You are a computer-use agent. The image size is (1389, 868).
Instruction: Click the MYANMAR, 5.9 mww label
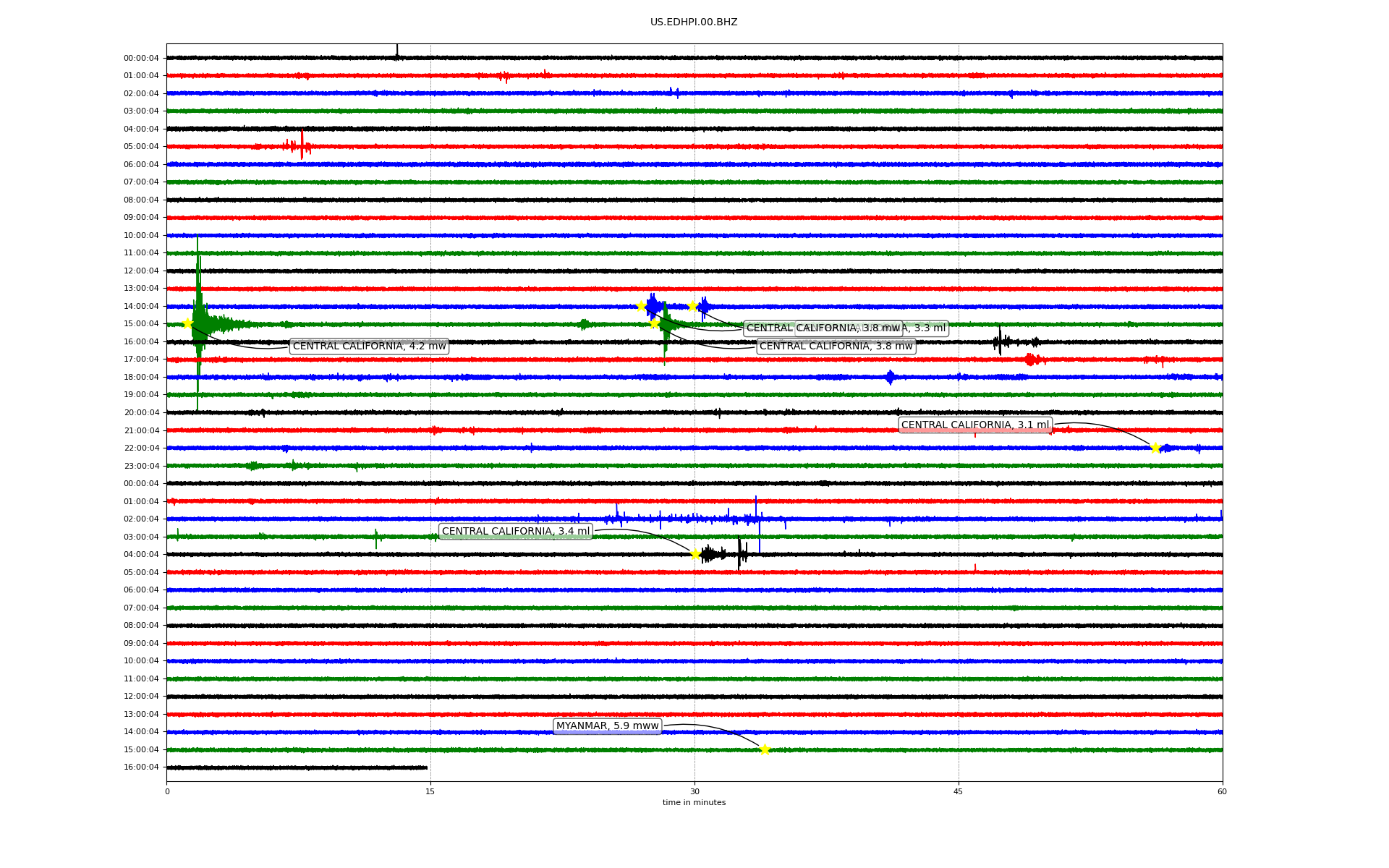pos(607,726)
